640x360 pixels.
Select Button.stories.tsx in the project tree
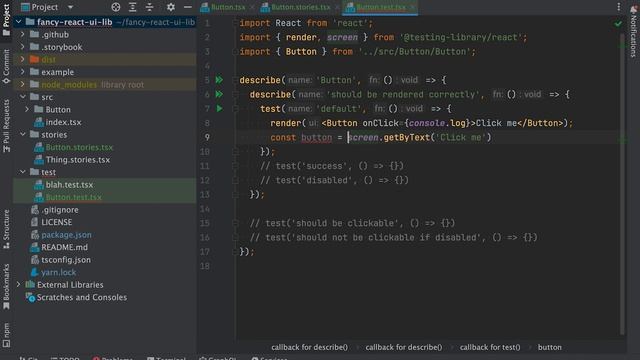79,147
